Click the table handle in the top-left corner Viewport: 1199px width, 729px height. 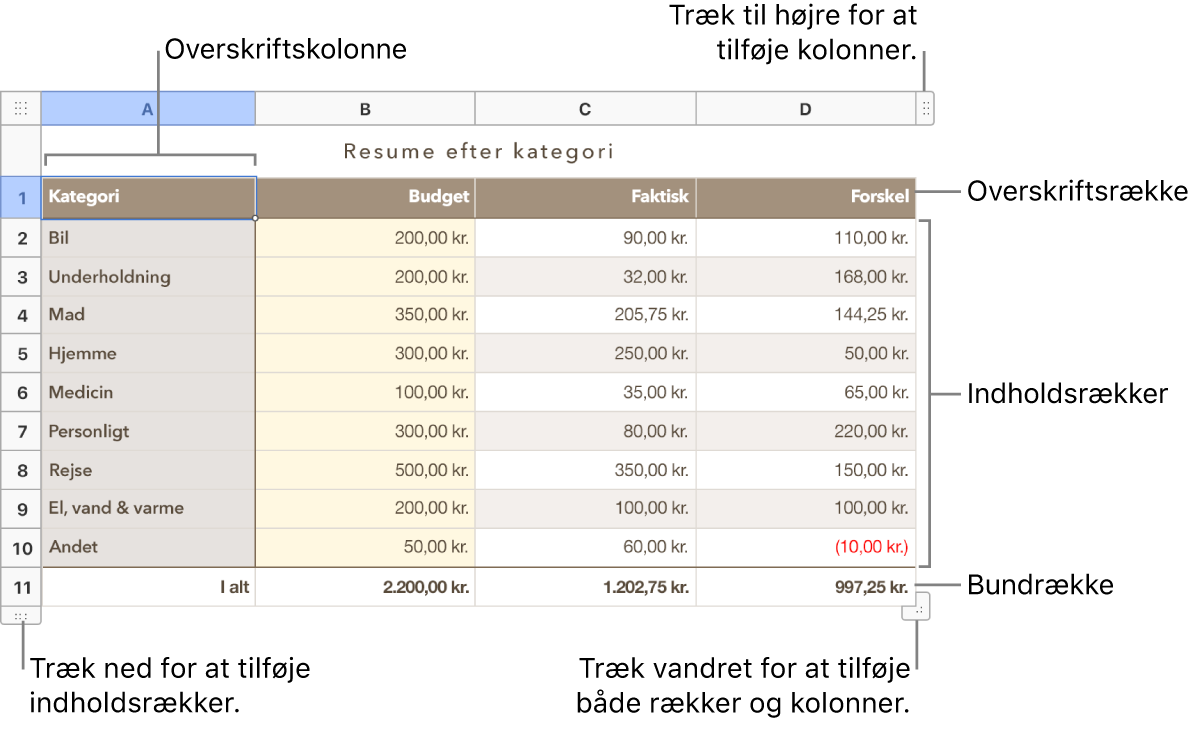coord(21,108)
